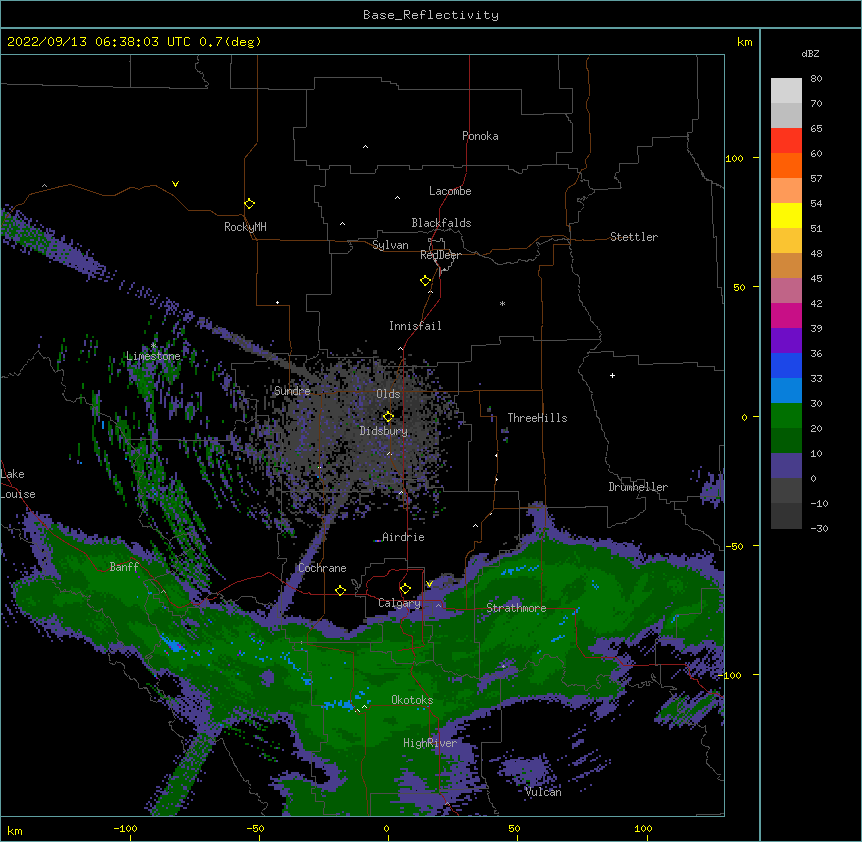Click the yellow marker south of RedDeer
862x842 pixels.
(x=425, y=281)
